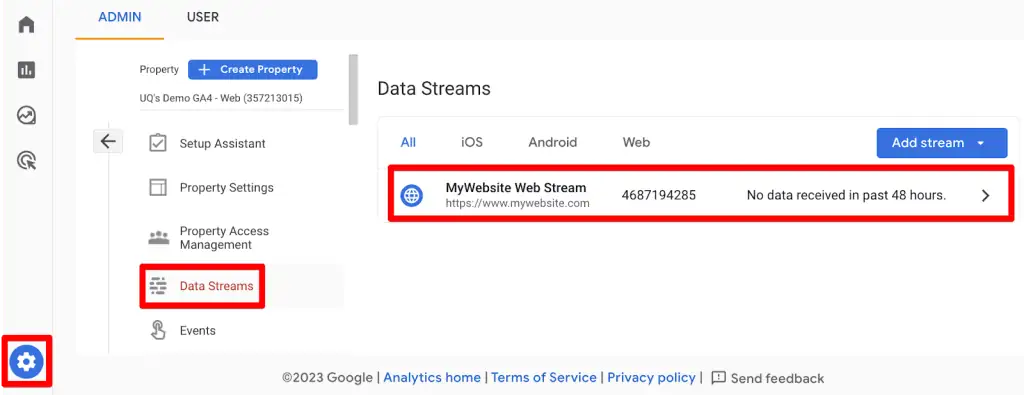Click property name UQ's Demo GA4 - Web
The height and width of the screenshot is (395, 1024).
(221, 98)
